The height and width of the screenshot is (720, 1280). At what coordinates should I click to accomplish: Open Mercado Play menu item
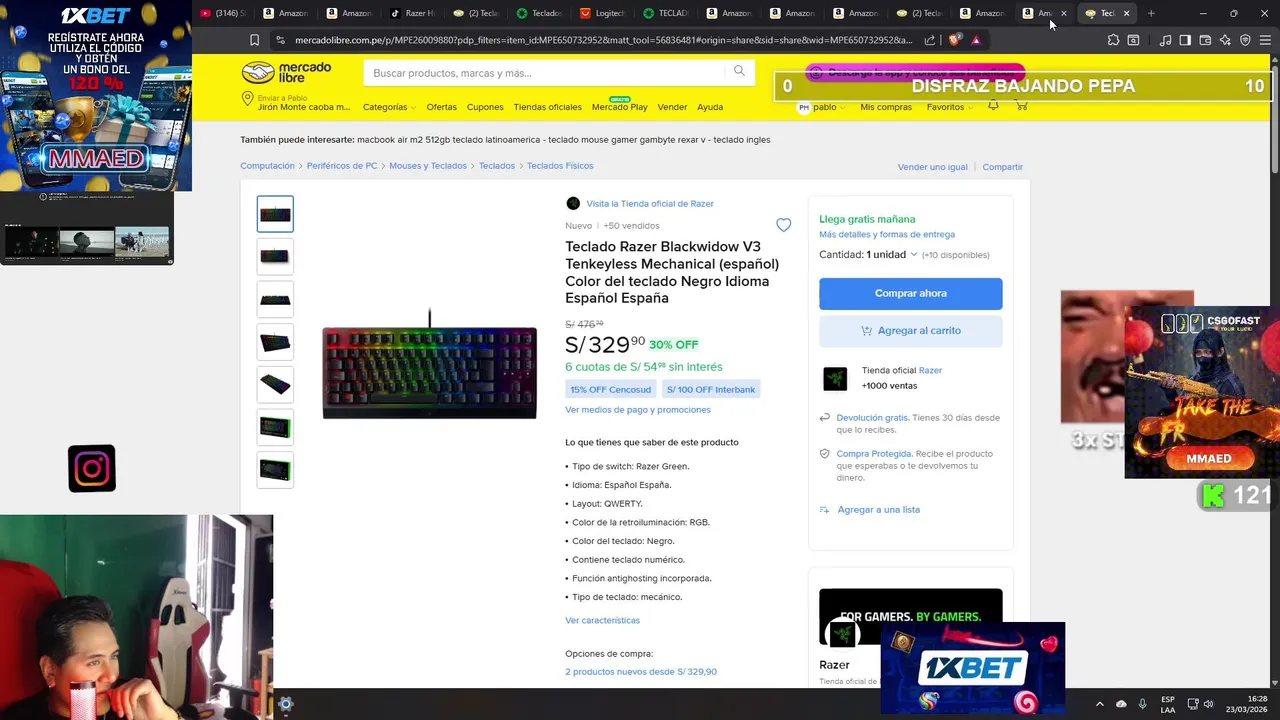pyautogui.click(x=619, y=107)
